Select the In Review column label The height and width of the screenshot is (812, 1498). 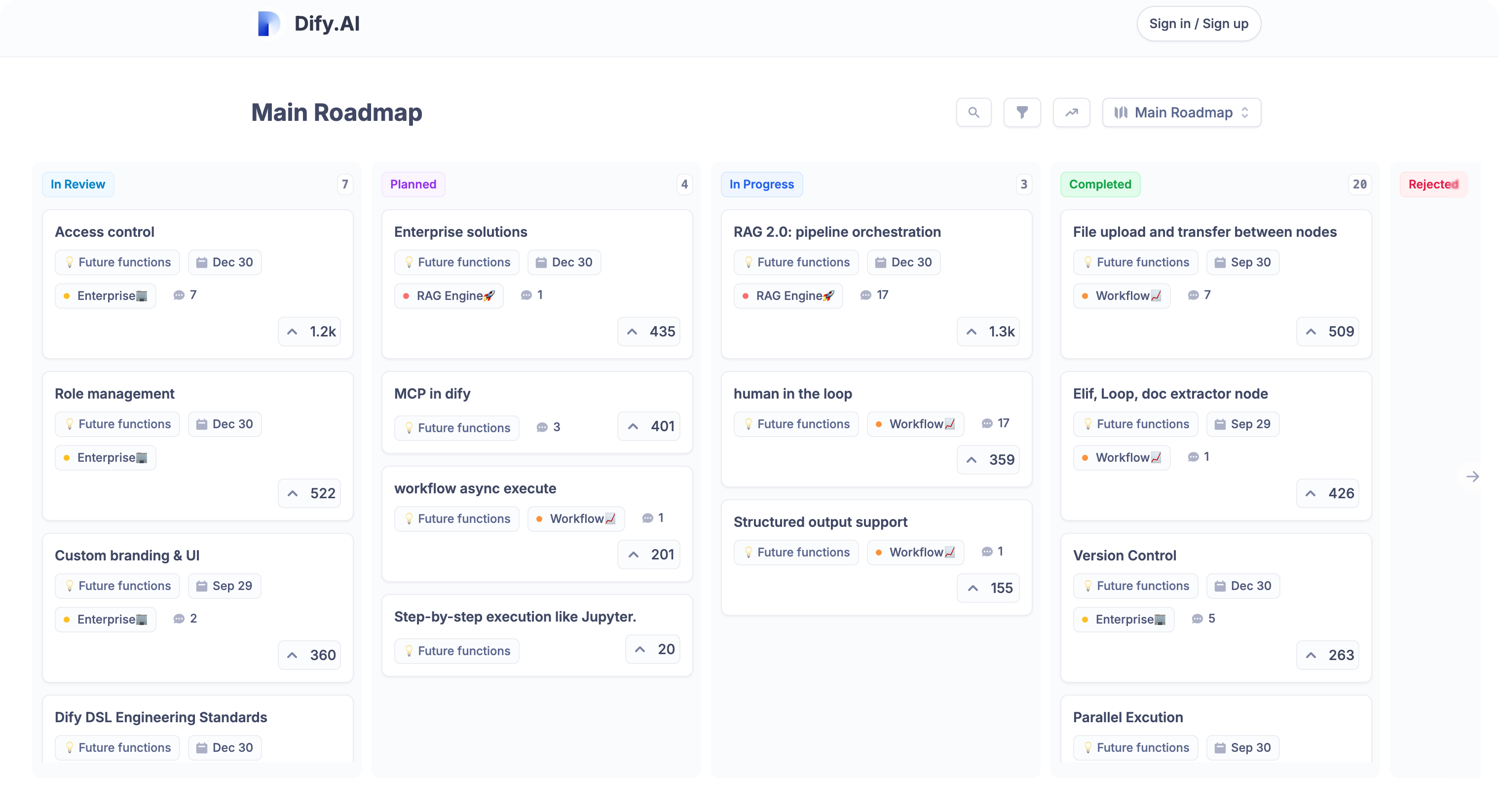point(78,185)
